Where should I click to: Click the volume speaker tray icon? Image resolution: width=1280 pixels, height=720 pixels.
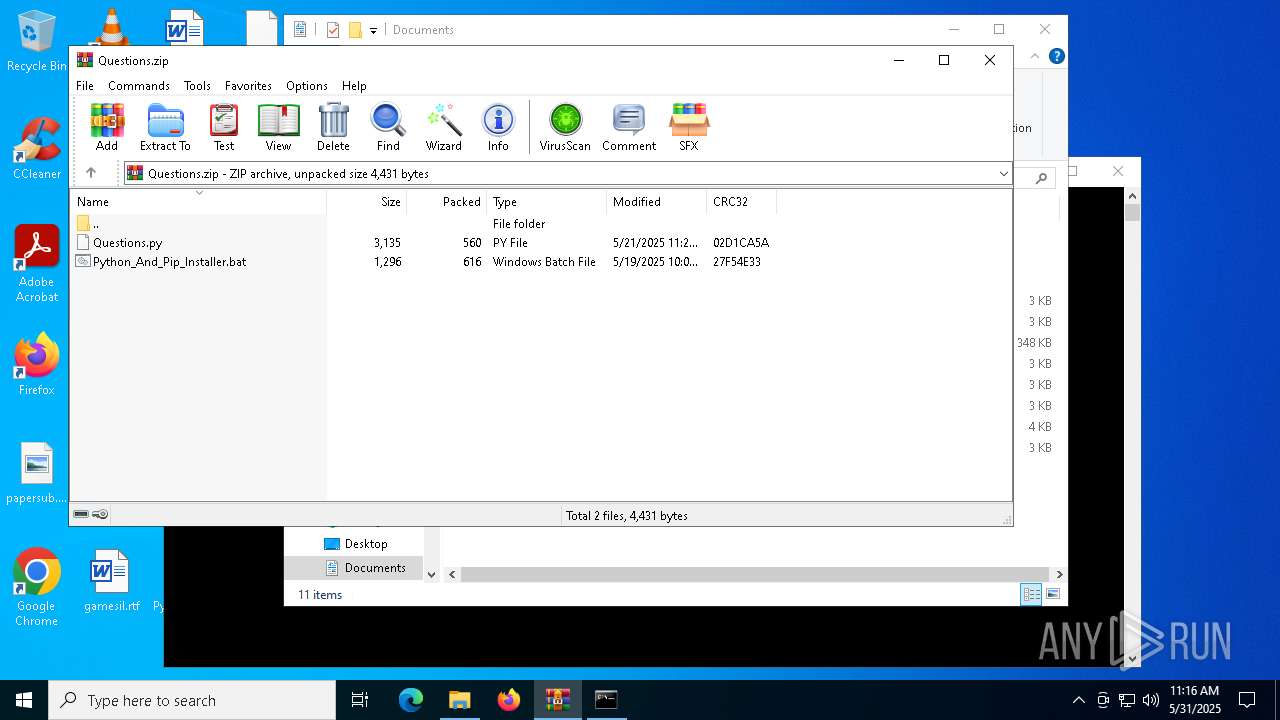point(1151,700)
